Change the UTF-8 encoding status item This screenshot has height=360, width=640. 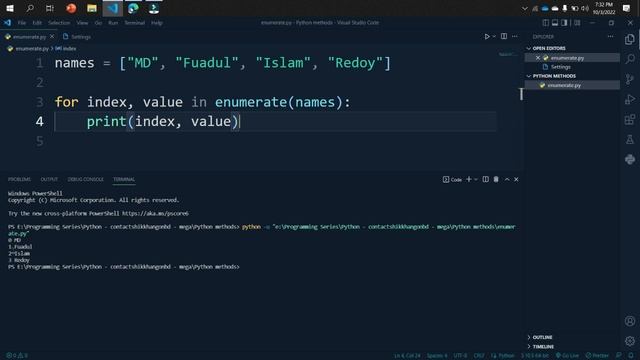pyautogui.click(x=460, y=356)
